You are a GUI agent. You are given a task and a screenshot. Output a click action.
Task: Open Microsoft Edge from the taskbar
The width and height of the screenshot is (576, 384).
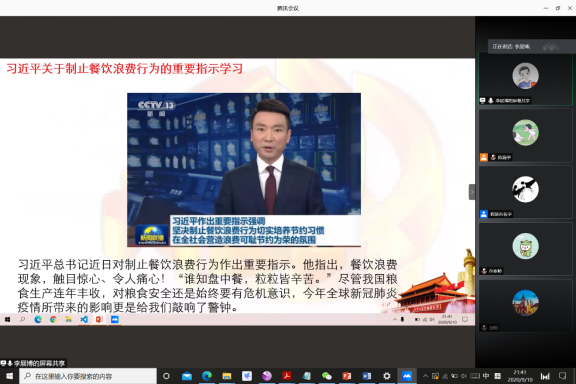click(x=207, y=376)
